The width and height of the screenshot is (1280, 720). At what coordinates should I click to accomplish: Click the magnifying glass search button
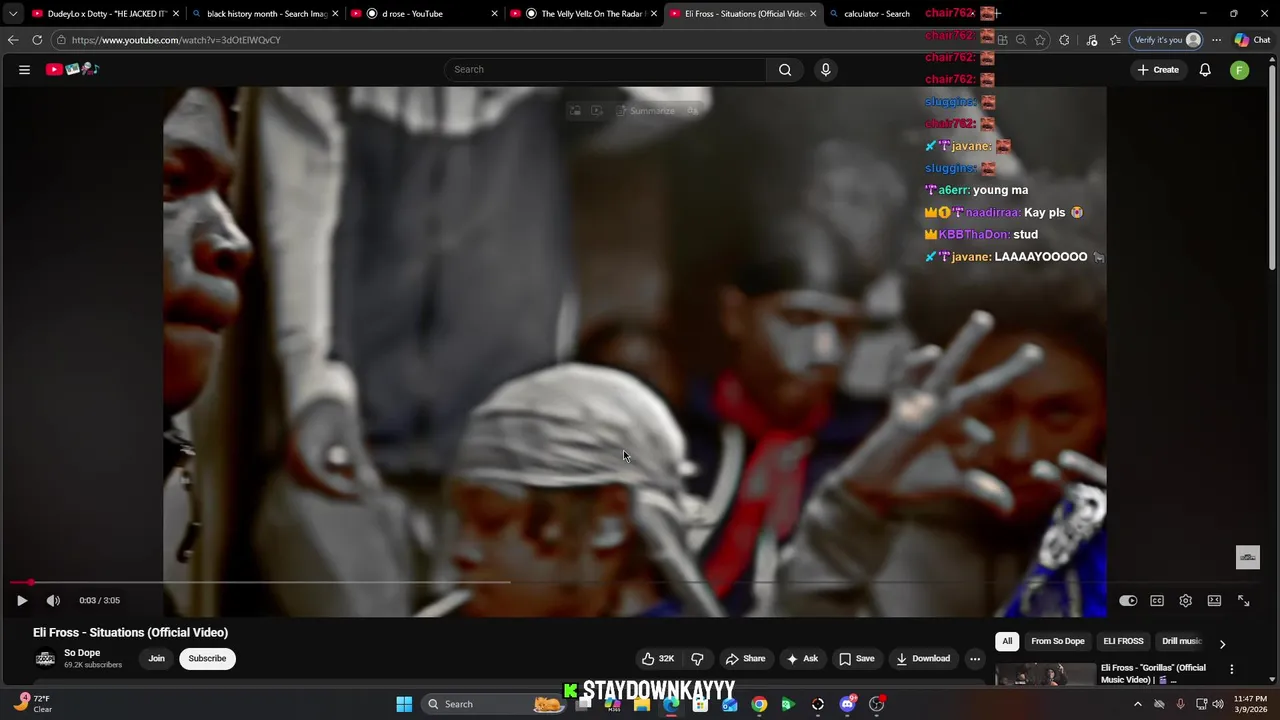pos(785,69)
